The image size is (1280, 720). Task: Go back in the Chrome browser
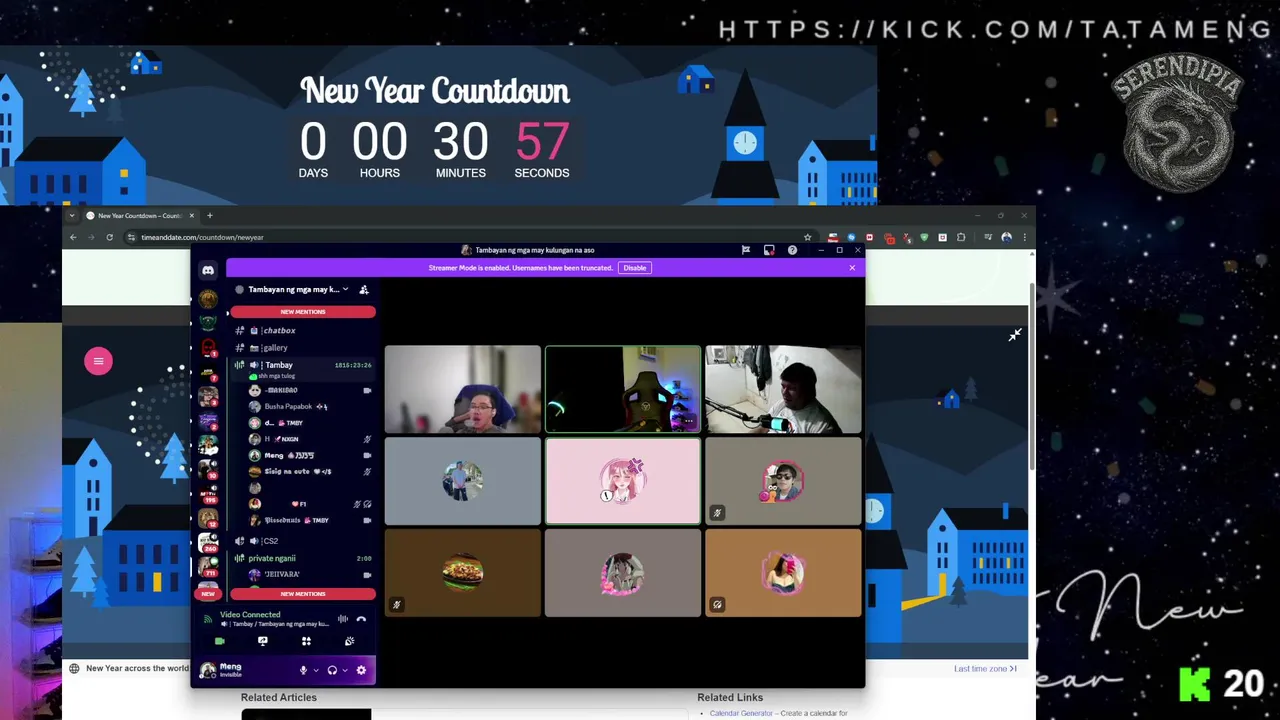pyautogui.click(x=73, y=238)
